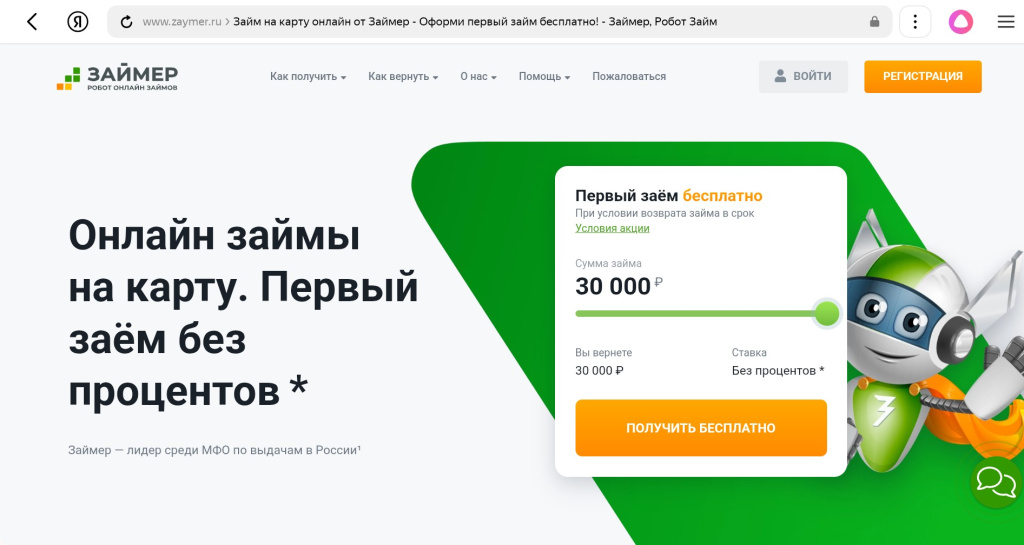
Task: Expand the "Как вернуть" dropdown
Action: 403,77
